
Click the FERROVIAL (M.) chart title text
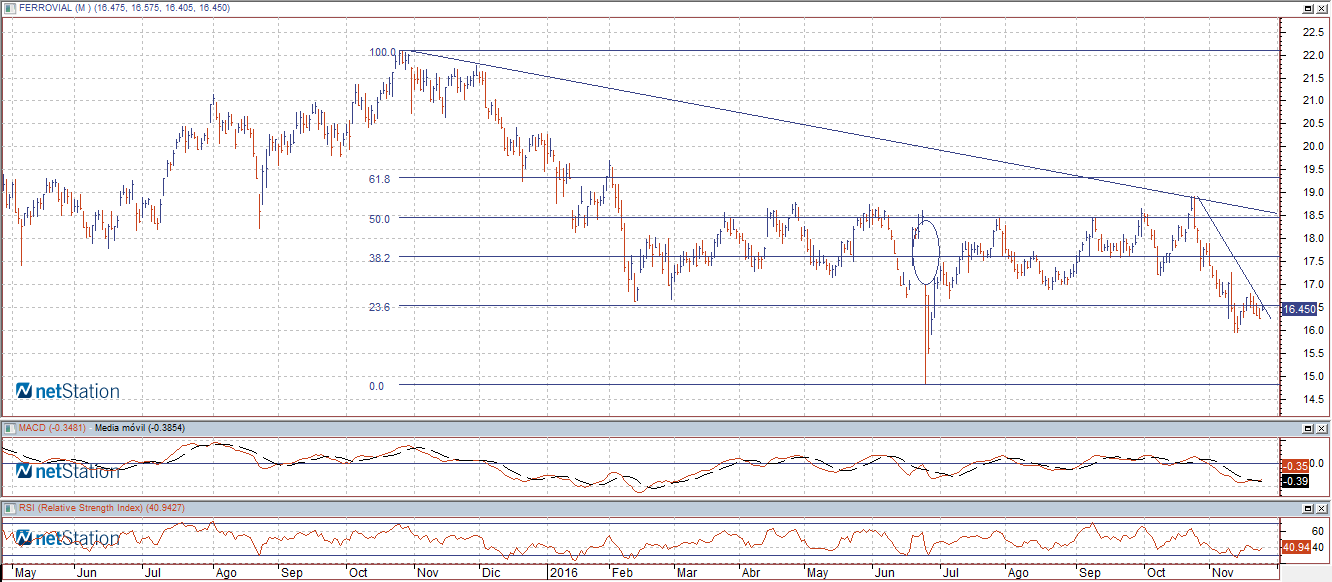click(56, 8)
